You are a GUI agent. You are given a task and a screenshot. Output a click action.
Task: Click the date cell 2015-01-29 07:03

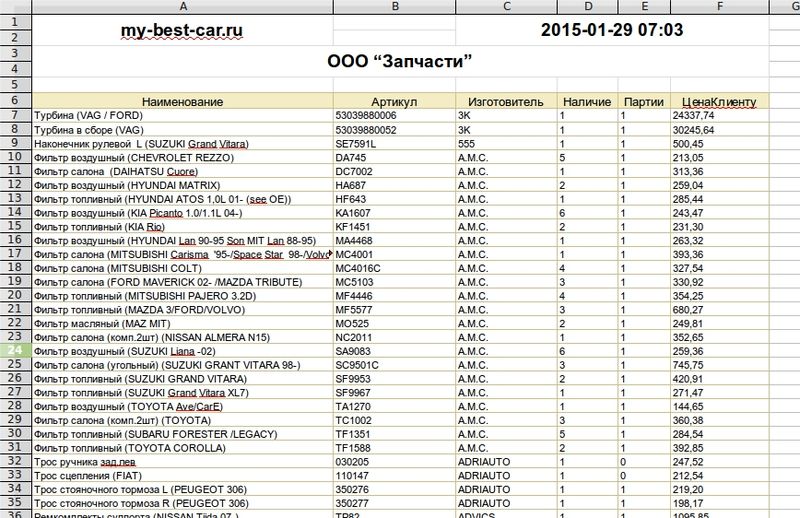[612, 30]
